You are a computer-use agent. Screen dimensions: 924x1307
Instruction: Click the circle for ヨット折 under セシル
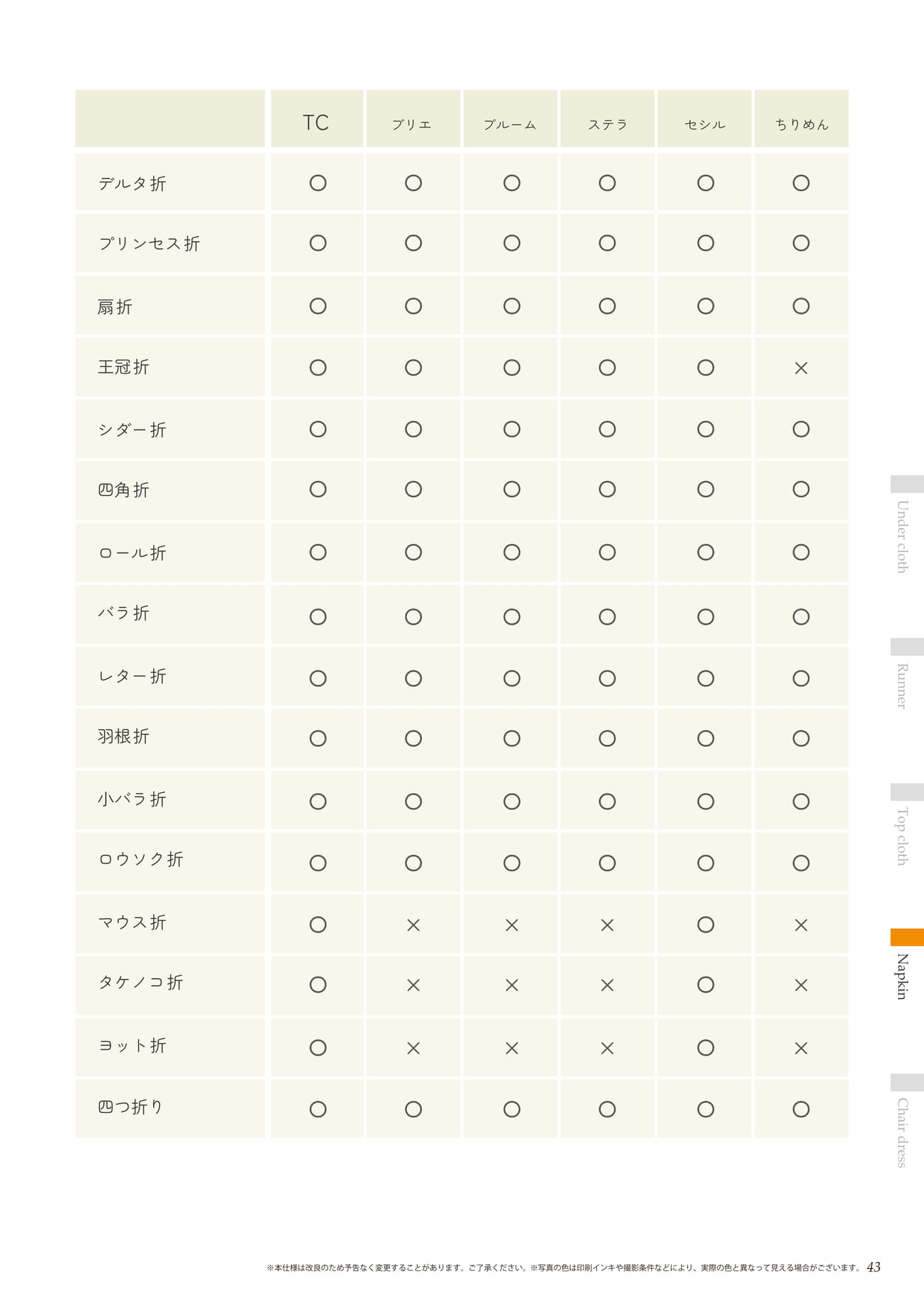tap(706, 1047)
